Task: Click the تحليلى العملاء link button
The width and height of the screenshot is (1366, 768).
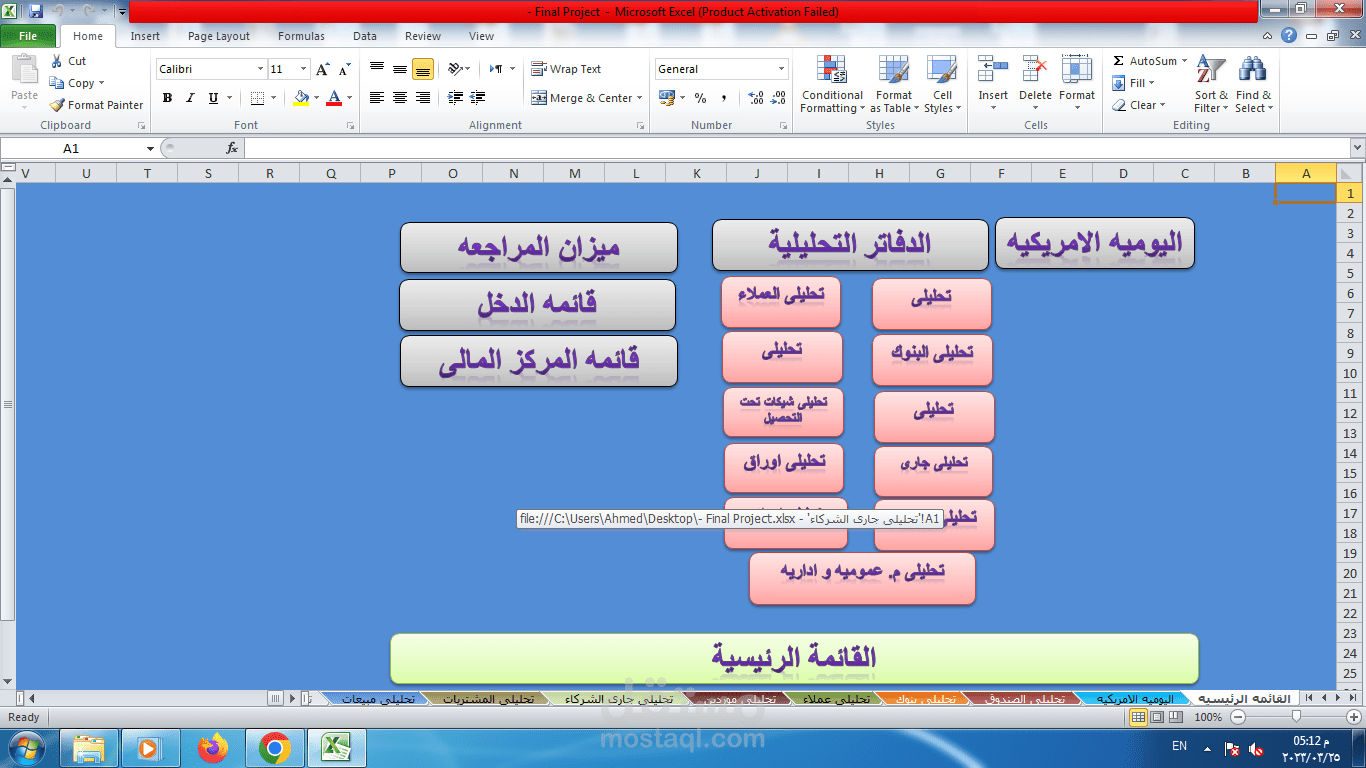Action: tap(781, 301)
